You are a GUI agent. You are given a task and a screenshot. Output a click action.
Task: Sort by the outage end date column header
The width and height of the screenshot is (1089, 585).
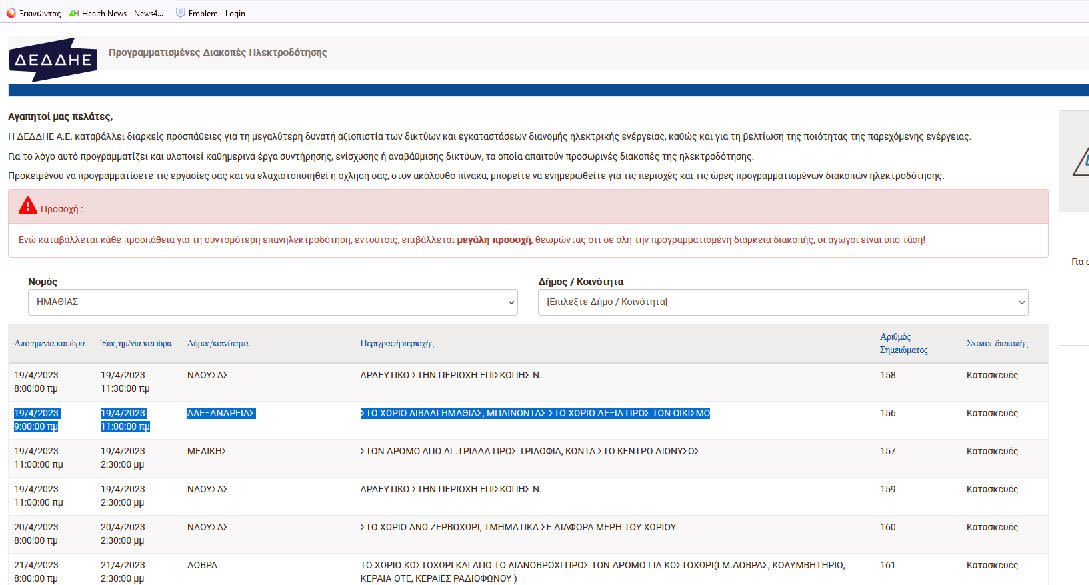pyautogui.click(x=137, y=343)
